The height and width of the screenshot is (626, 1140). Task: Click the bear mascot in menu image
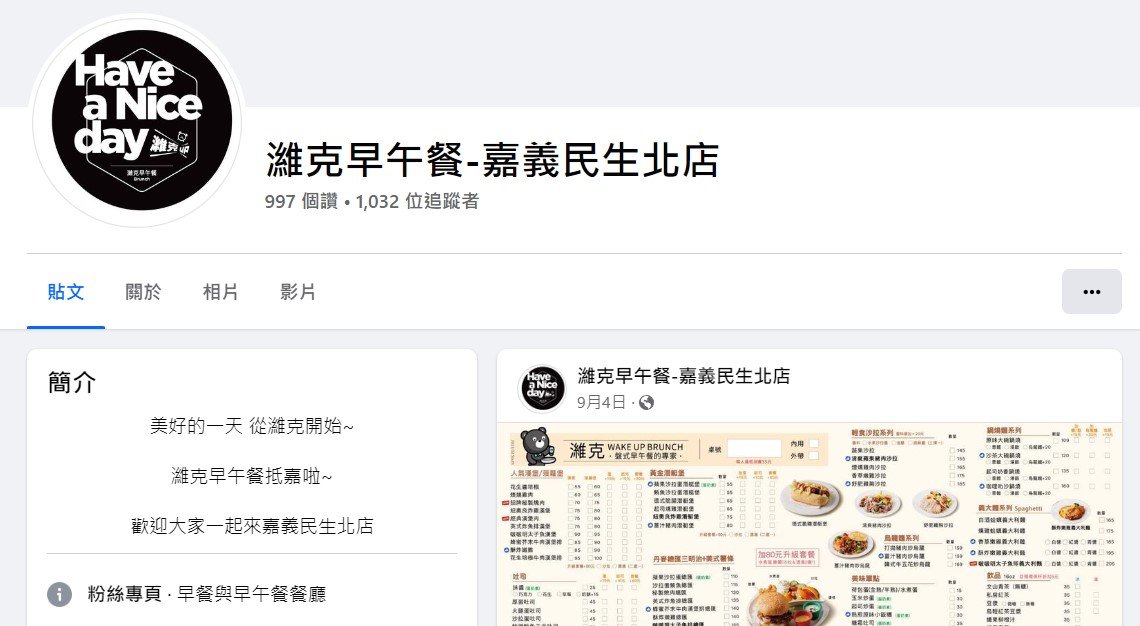coord(538,446)
